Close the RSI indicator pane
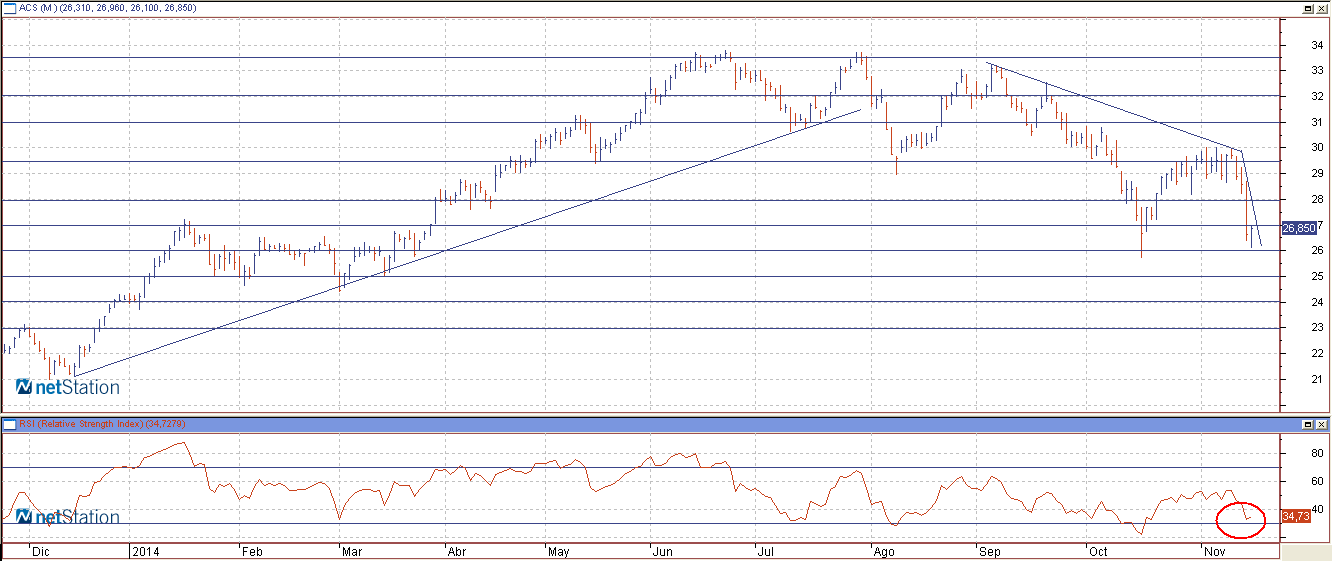 (x=1321, y=425)
